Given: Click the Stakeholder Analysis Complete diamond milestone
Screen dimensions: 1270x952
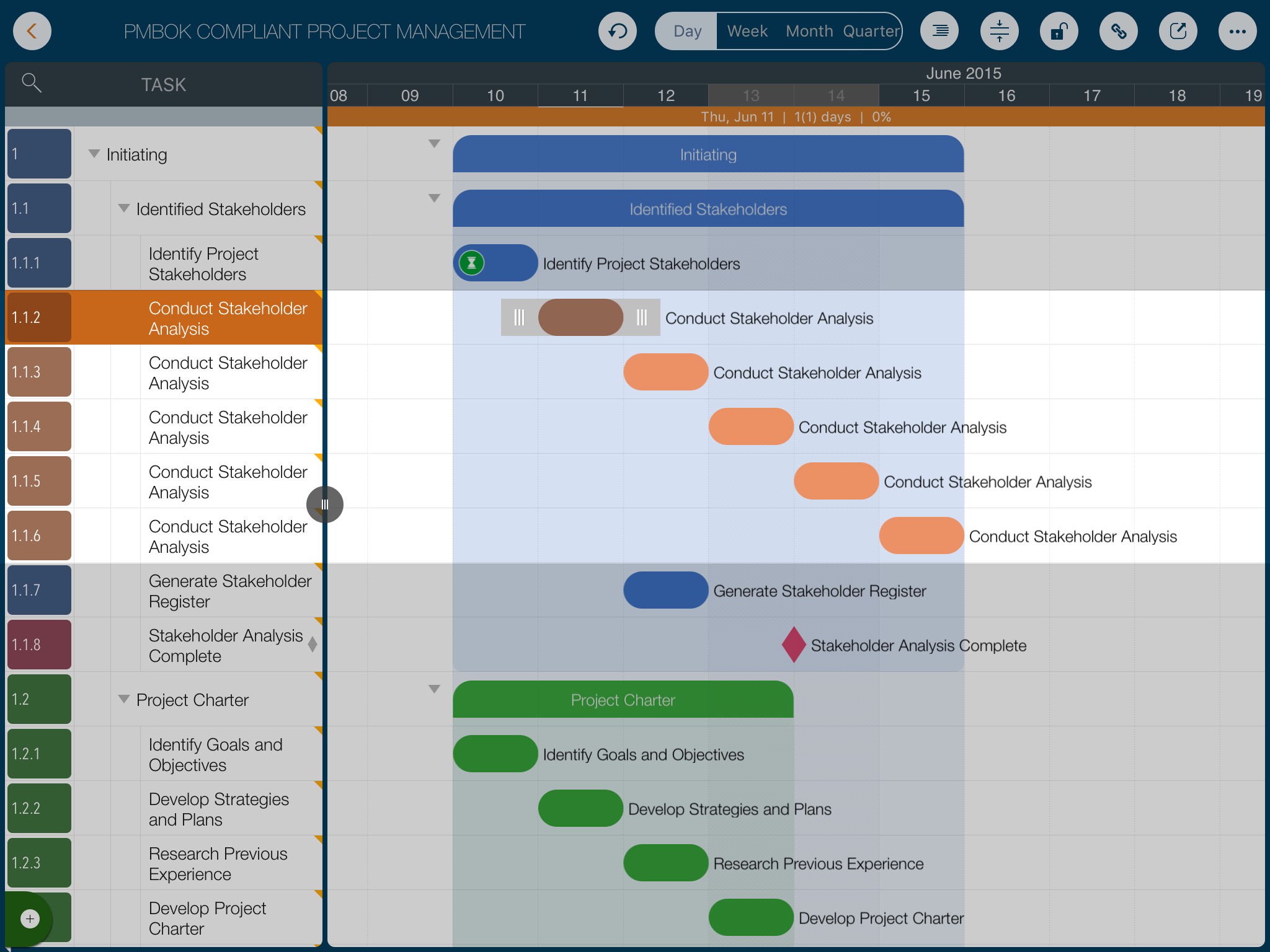Looking at the screenshot, I should pyautogui.click(x=793, y=645).
